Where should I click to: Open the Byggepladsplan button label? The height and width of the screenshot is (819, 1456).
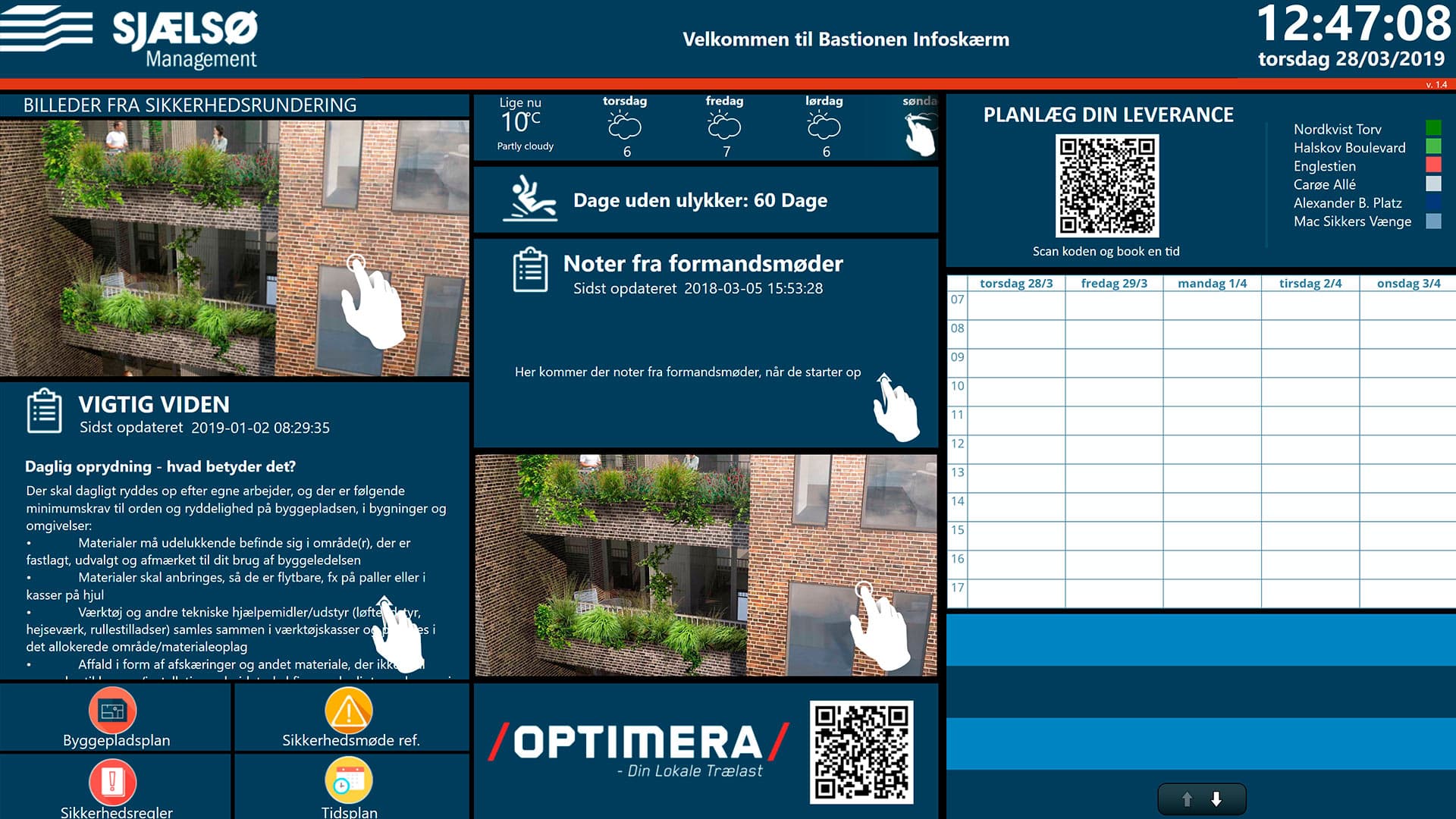pyautogui.click(x=116, y=740)
